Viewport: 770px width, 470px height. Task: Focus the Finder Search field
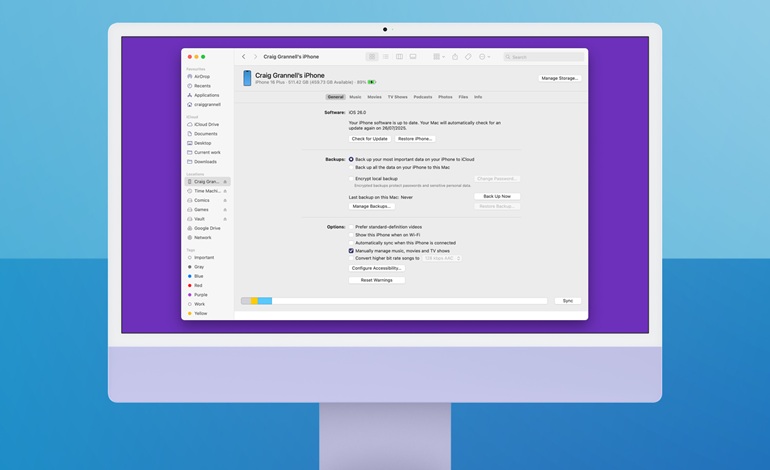coord(544,57)
